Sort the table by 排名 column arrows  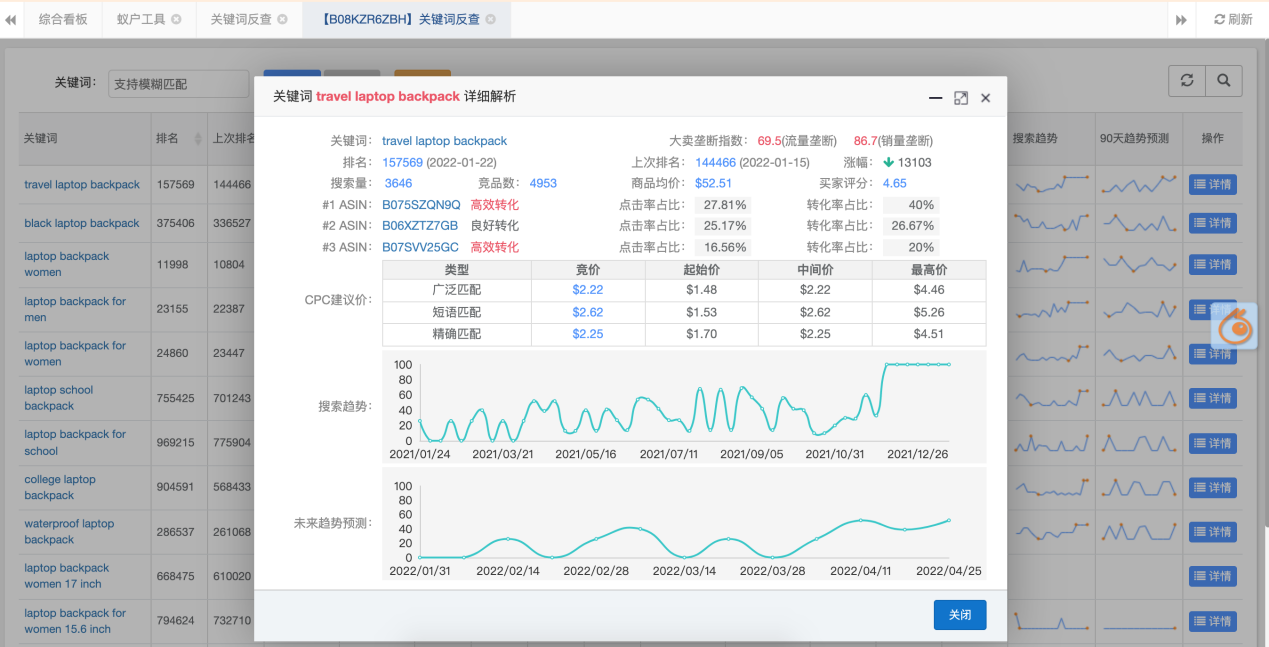coord(197,139)
